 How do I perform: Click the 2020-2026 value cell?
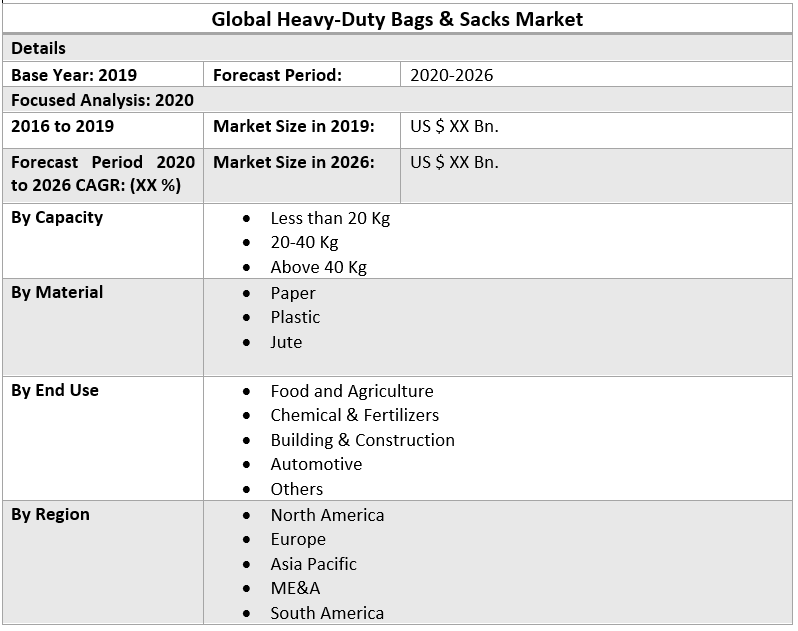point(451,75)
